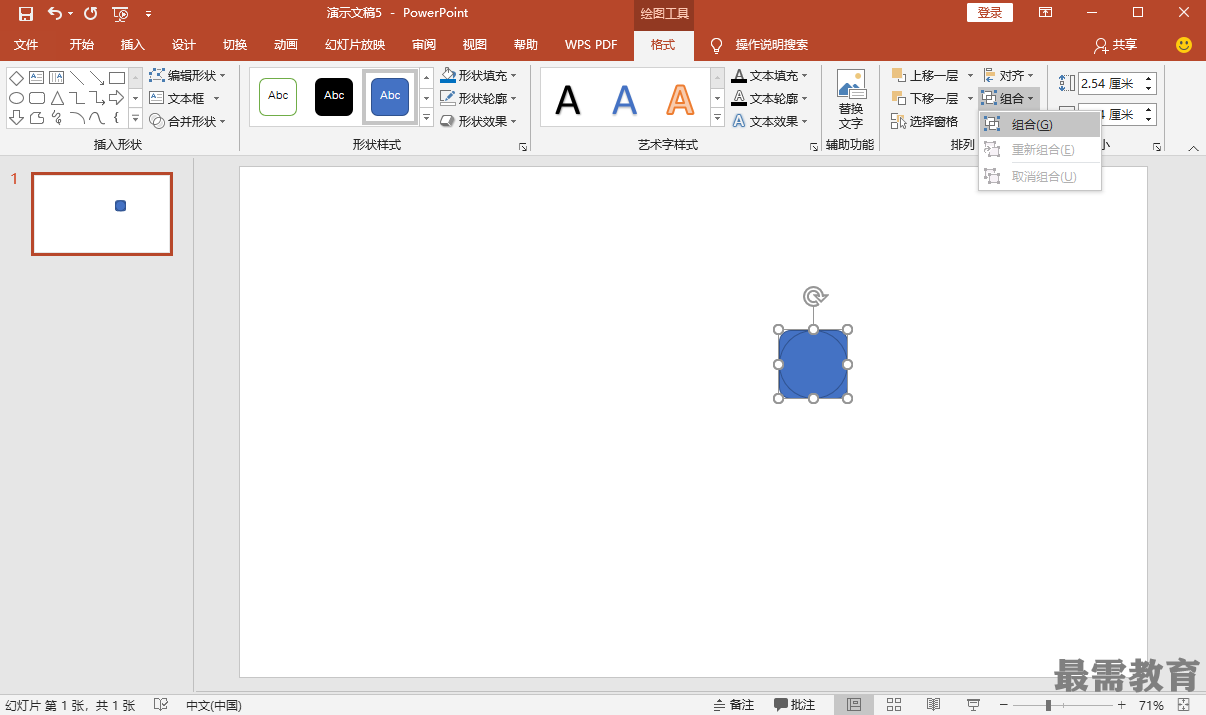Select the rectangle shape in the top row

pos(117,77)
